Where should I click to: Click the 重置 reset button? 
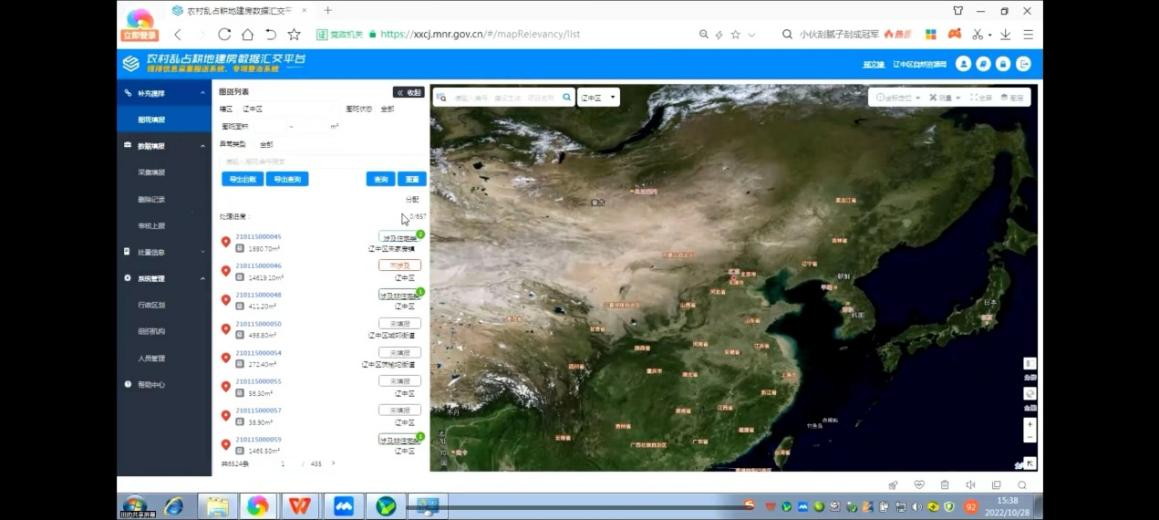[x=412, y=179]
